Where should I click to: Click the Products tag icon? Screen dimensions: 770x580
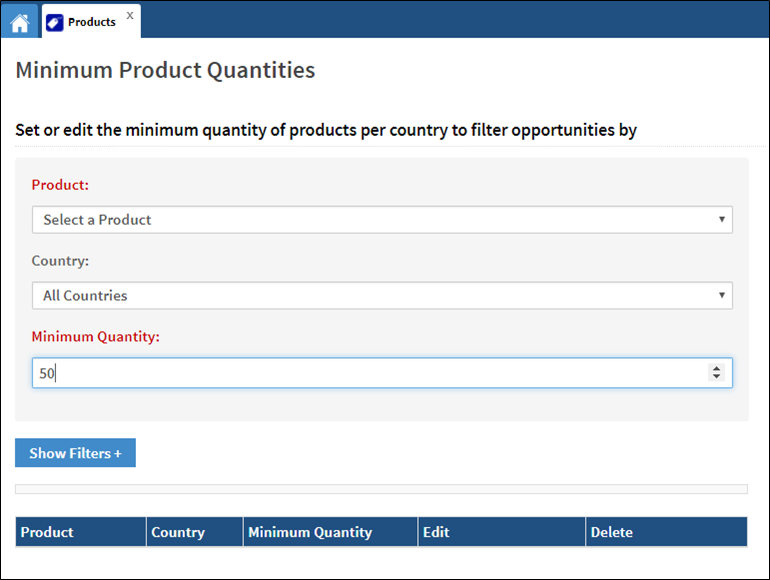[x=55, y=23]
